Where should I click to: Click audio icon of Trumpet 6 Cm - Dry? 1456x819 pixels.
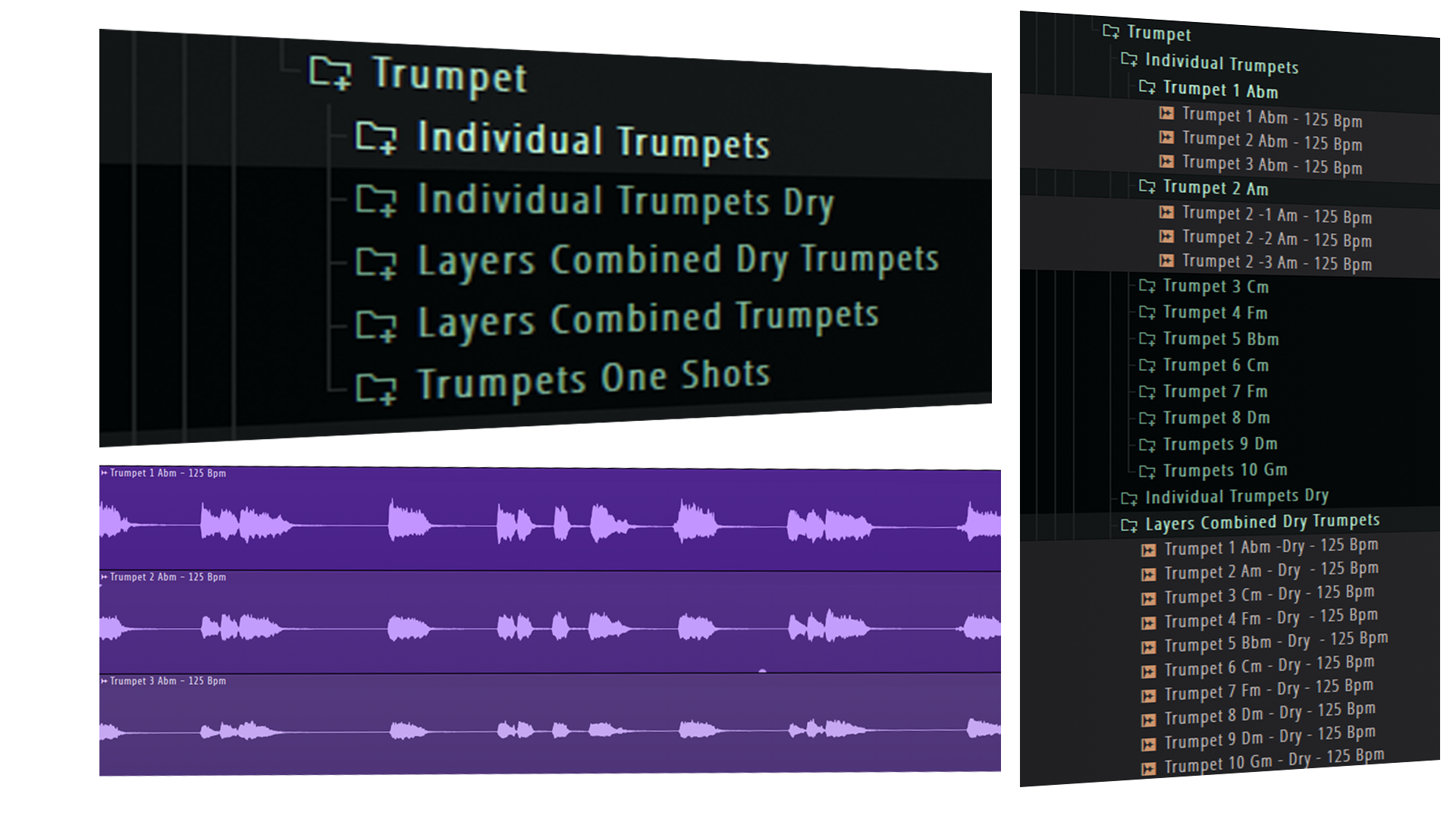(x=1149, y=671)
